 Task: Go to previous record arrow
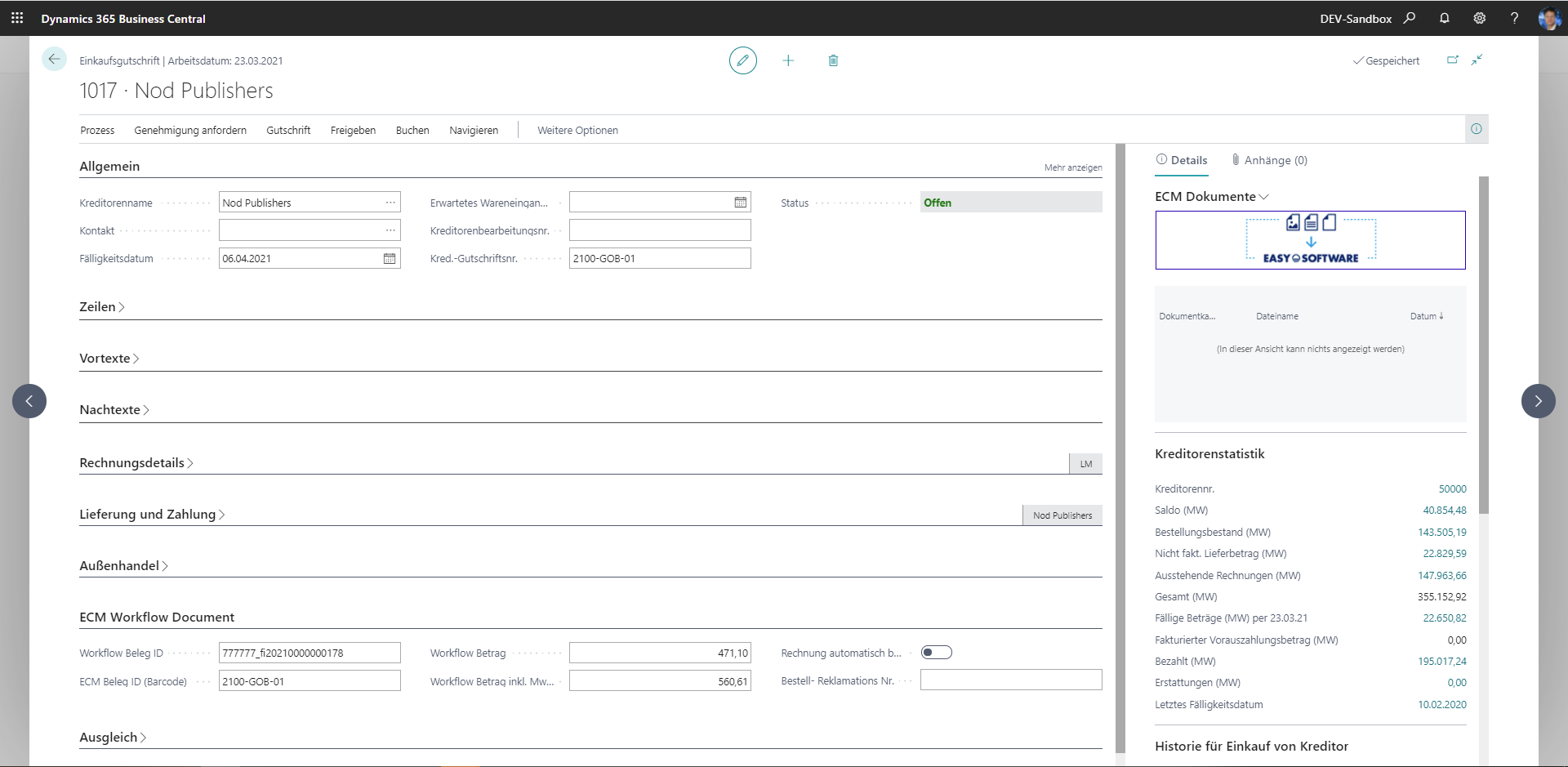coord(29,401)
